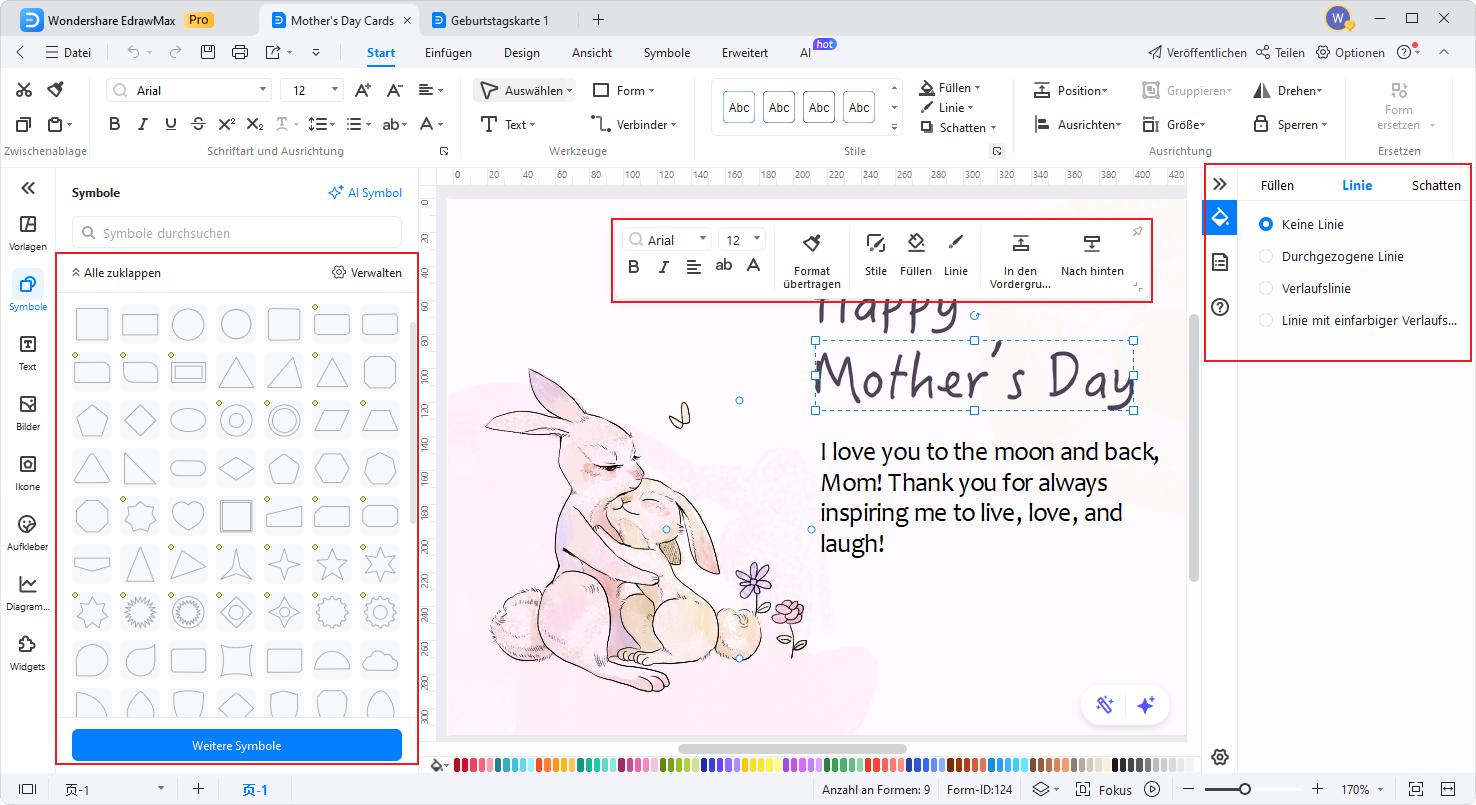Click the Weitere Symbole button
This screenshot has width=1476, height=805.
[x=237, y=746]
